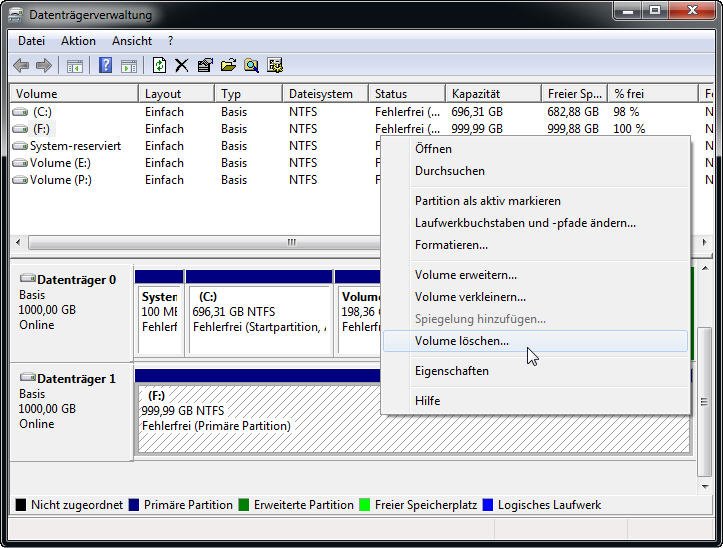Viewport: 723px width, 548px height.
Task: Click the back arrow in the toolbar
Action: (x=21, y=66)
